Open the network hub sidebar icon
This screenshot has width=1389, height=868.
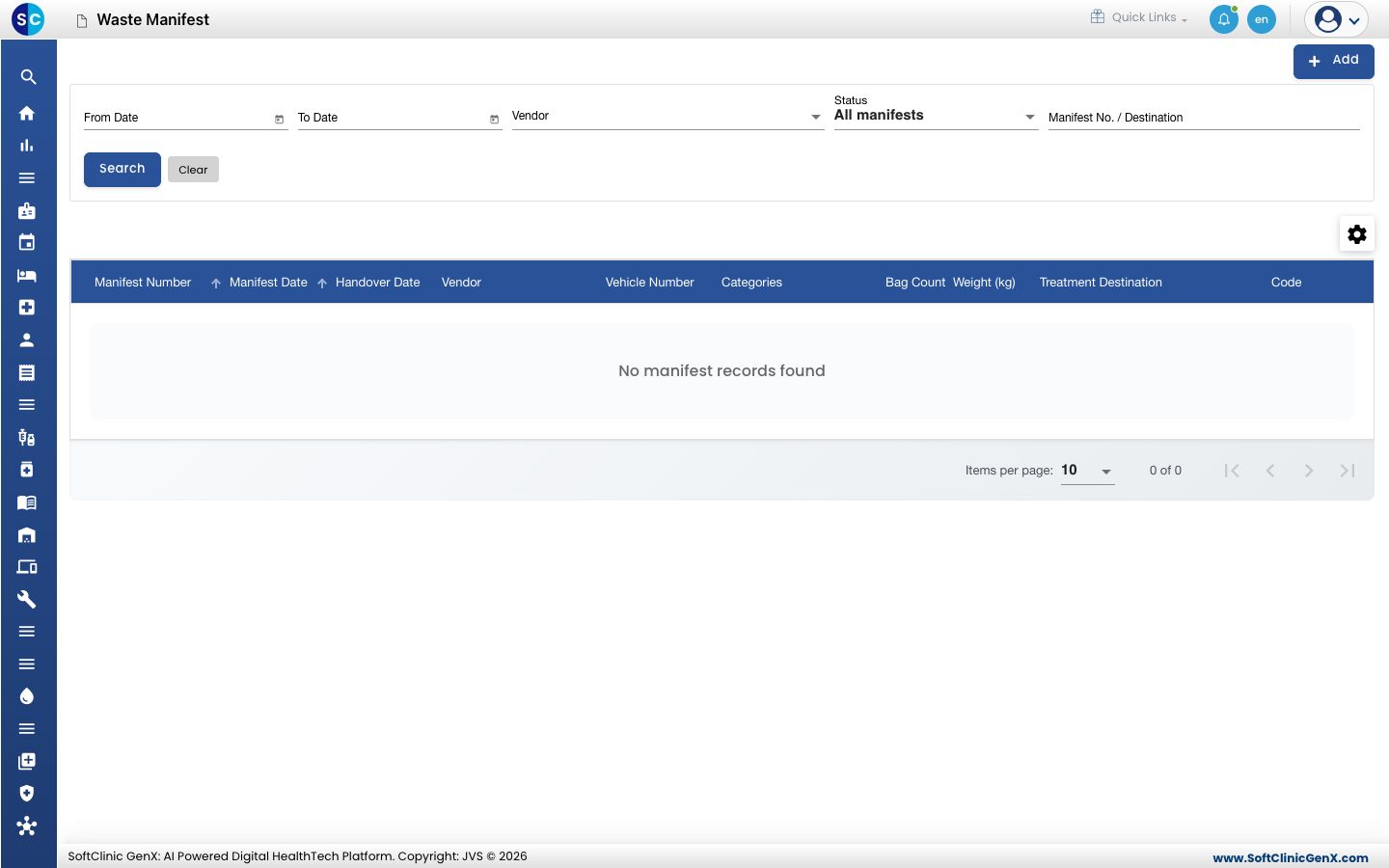[x=27, y=826]
